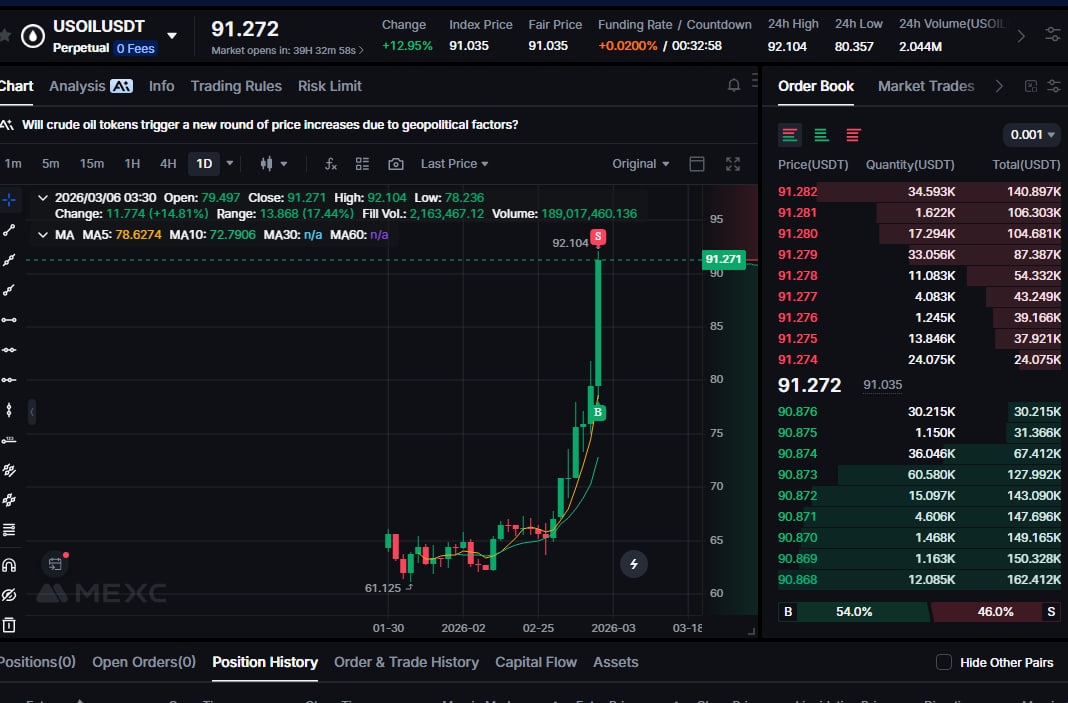Click the hide drawings eye icon in toolbar
Image resolution: width=1068 pixels, height=703 pixels.
coord(10,593)
